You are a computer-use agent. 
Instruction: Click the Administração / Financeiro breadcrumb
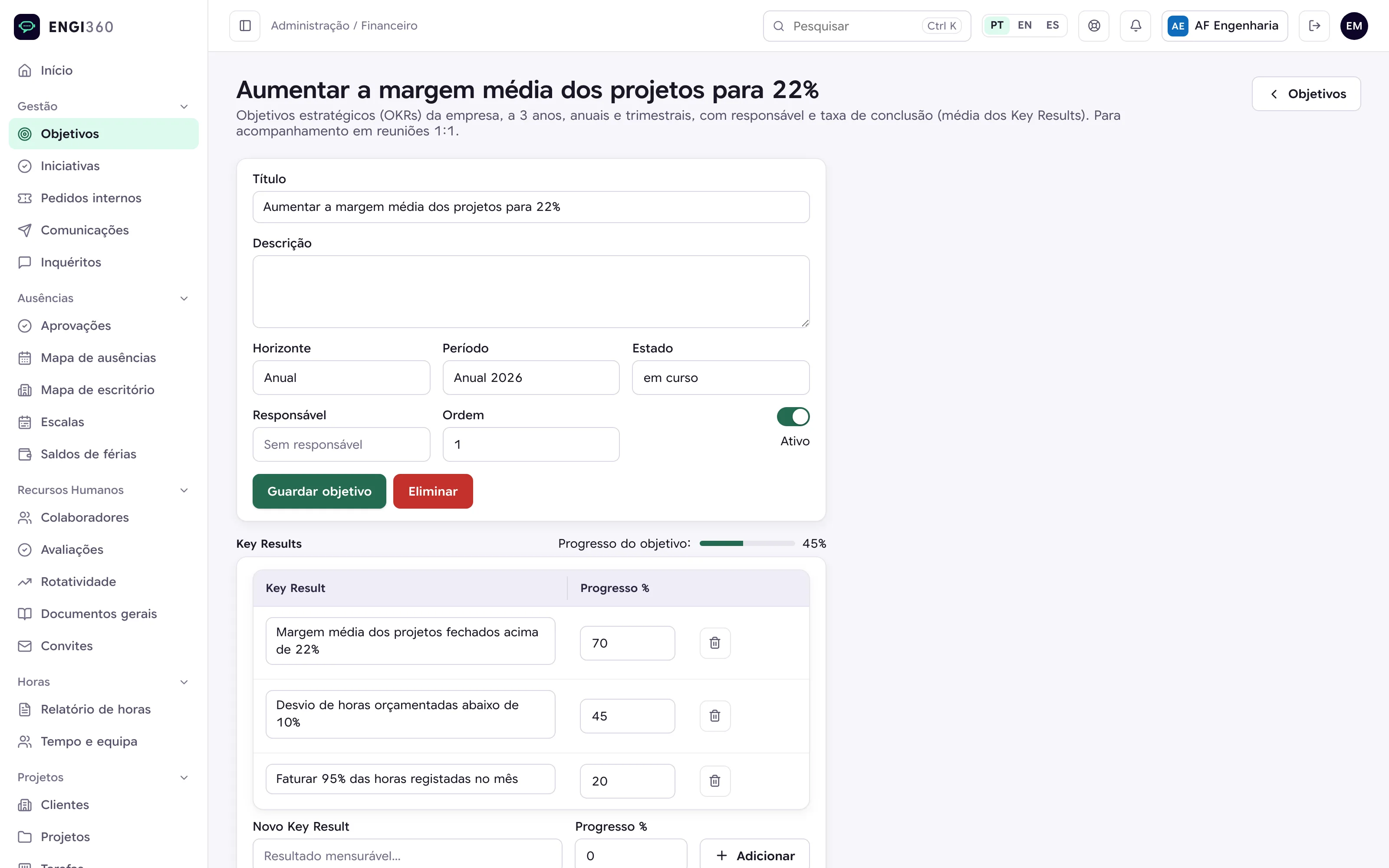344,26
